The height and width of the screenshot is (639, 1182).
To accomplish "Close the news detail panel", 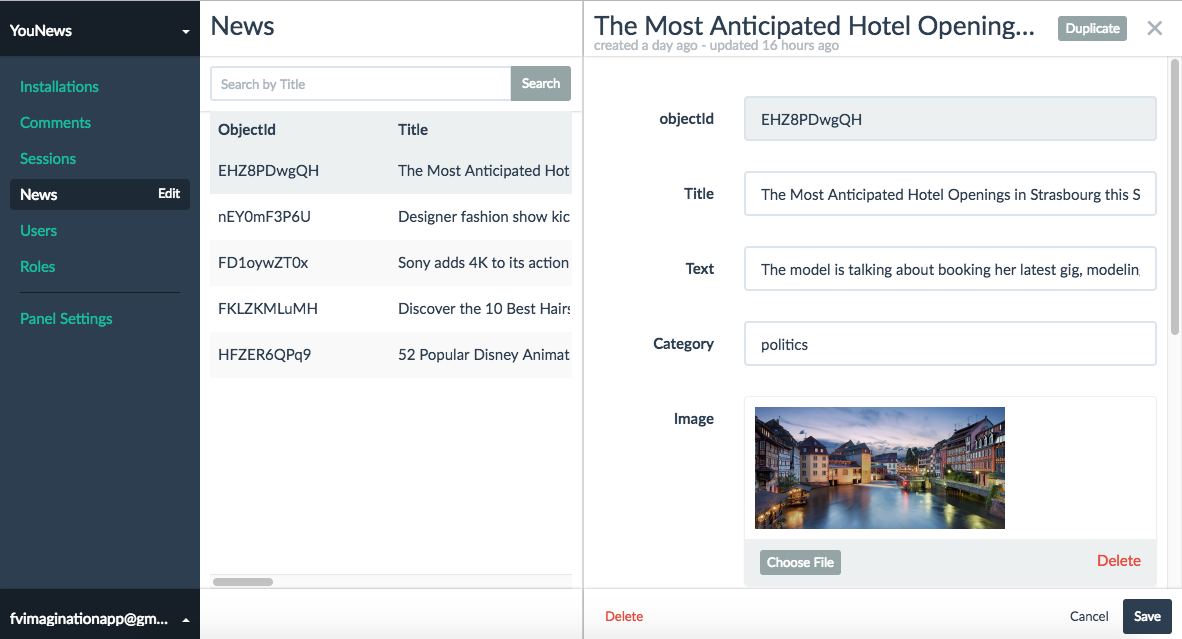I will [1154, 29].
